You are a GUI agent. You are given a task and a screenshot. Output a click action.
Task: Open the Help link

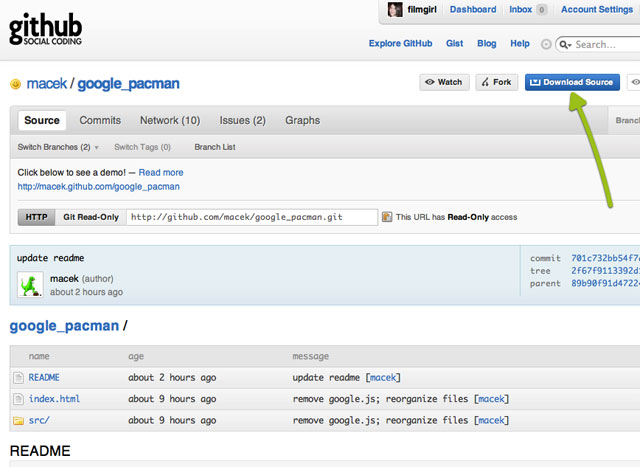pyautogui.click(x=520, y=44)
